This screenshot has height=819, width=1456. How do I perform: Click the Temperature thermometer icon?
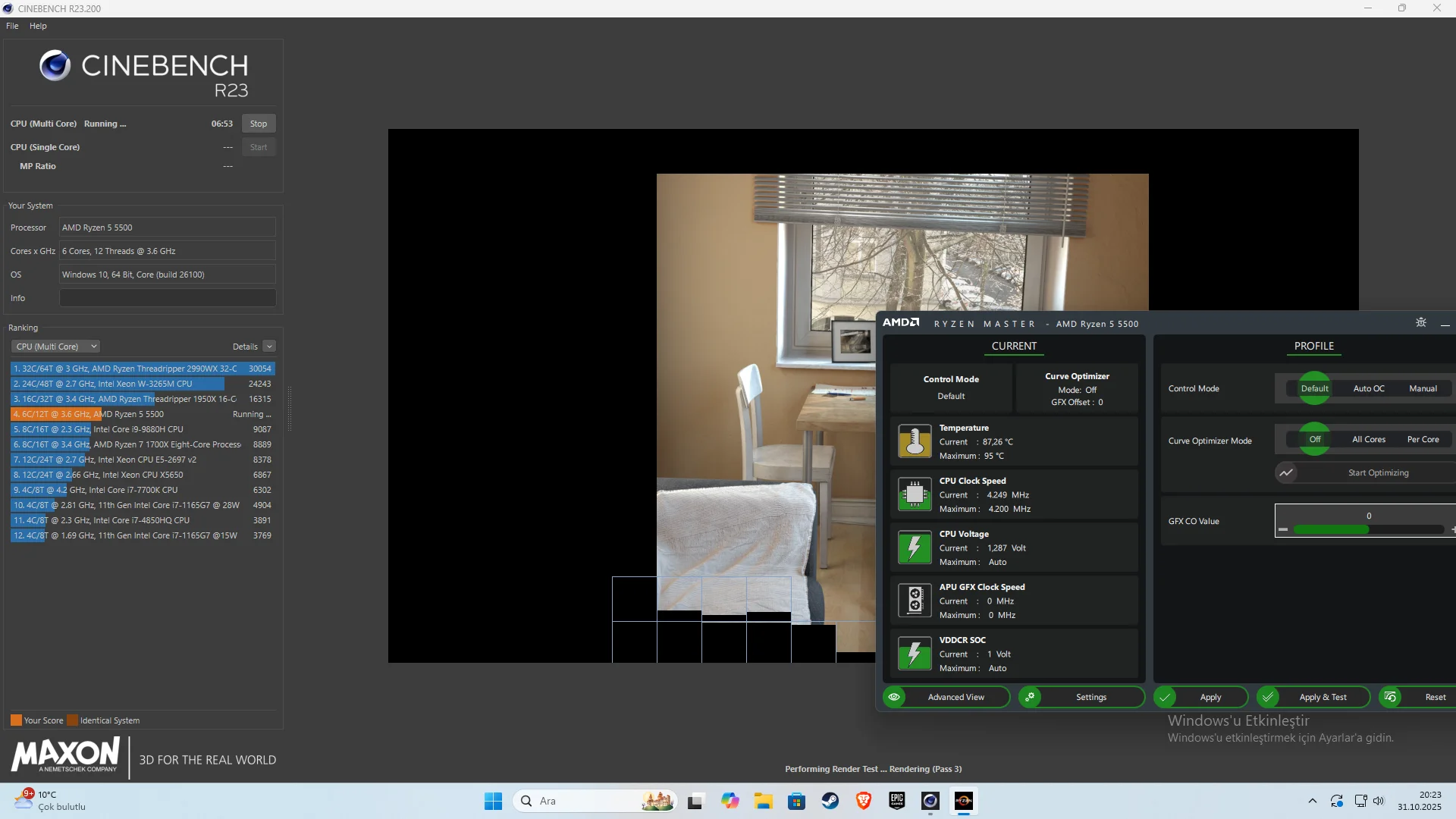[x=915, y=441]
